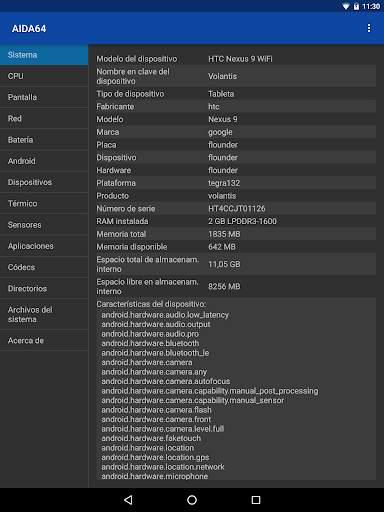Image resolution: width=384 pixels, height=512 pixels.
Task: Select android.hardware.audio.low_latency entry
Action: [x=165, y=315]
